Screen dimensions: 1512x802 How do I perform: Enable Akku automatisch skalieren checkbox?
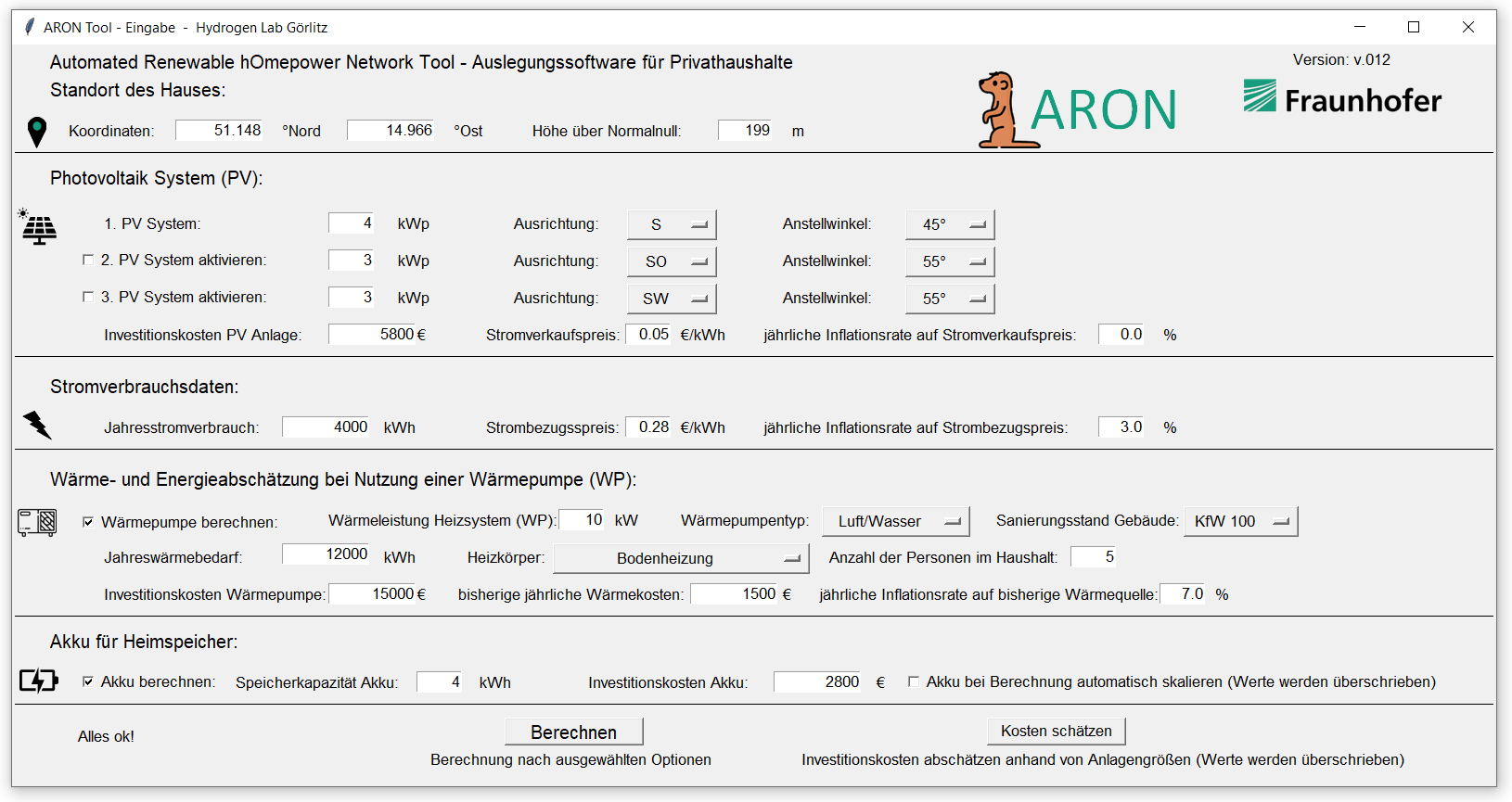(x=914, y=681)
